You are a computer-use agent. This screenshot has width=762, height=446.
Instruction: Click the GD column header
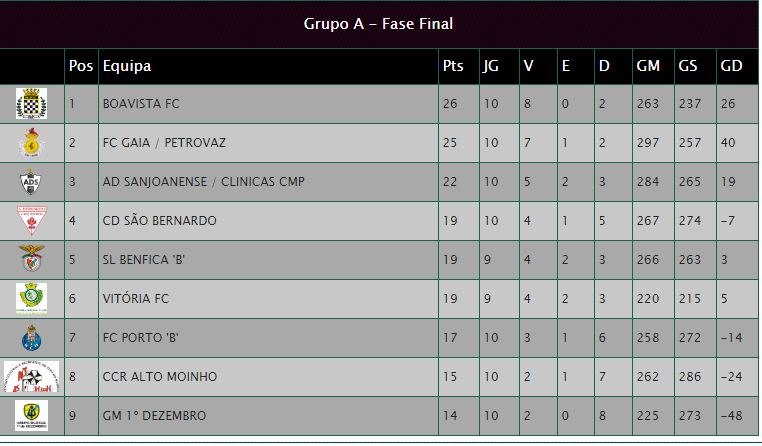(x=730, y=67)
